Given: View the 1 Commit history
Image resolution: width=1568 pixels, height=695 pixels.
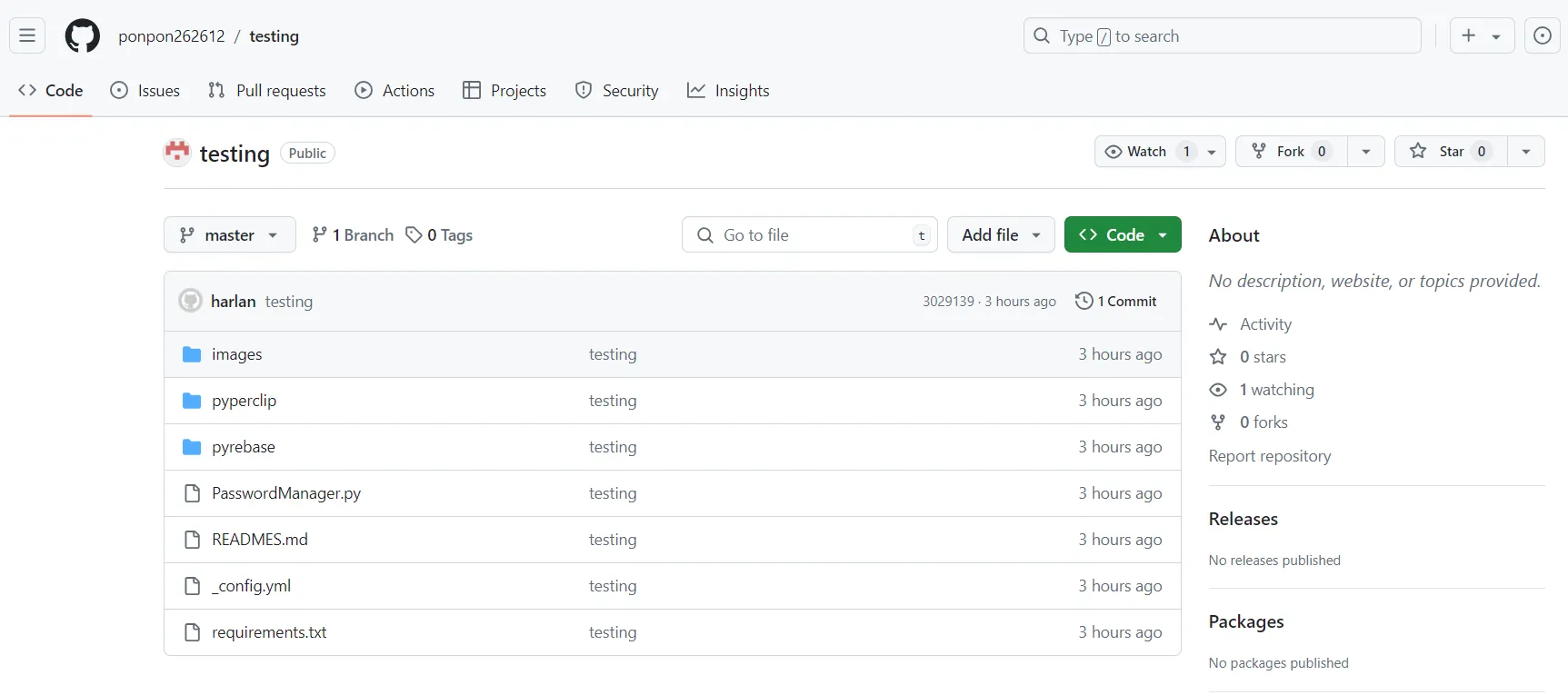Looking at the screenshot, I should pyautogui.click(x=1116, y=301).
